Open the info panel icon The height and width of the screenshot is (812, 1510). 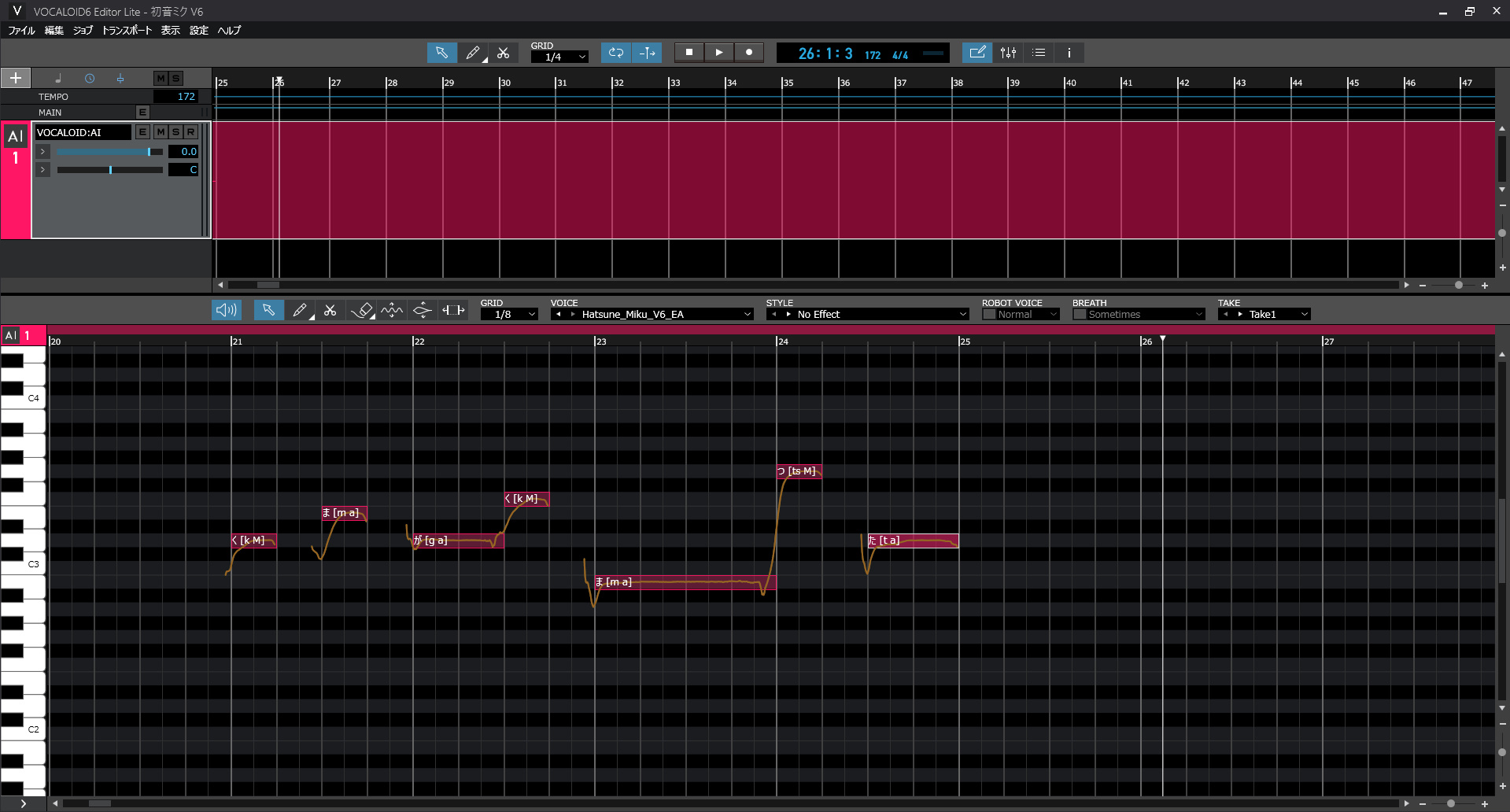pos(1069,53)
